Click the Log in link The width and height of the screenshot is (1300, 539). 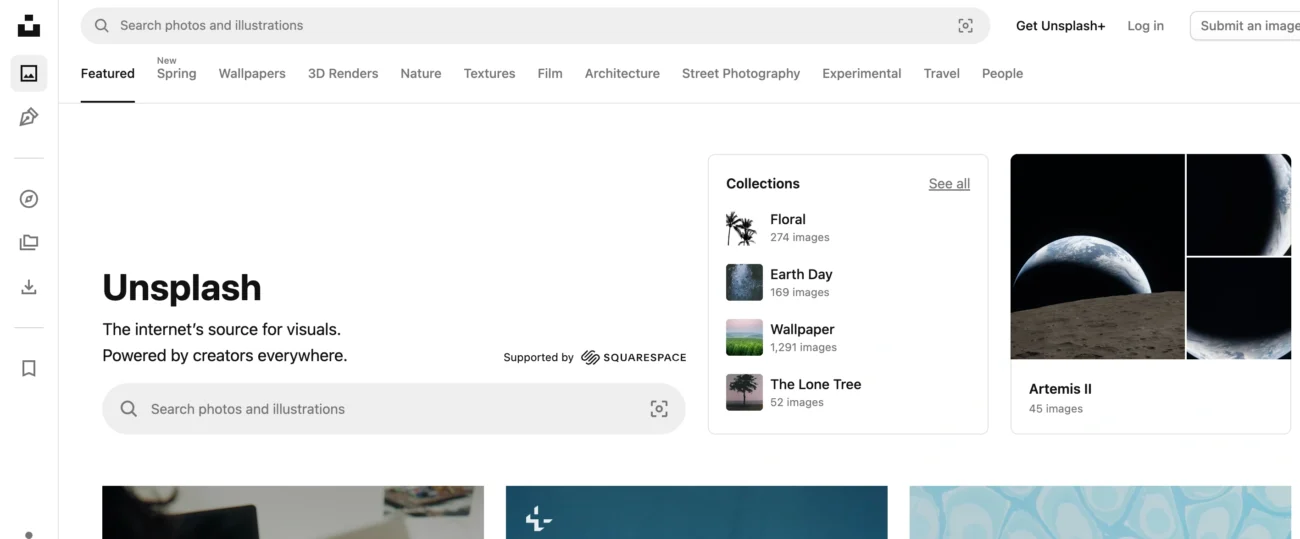1145,26
